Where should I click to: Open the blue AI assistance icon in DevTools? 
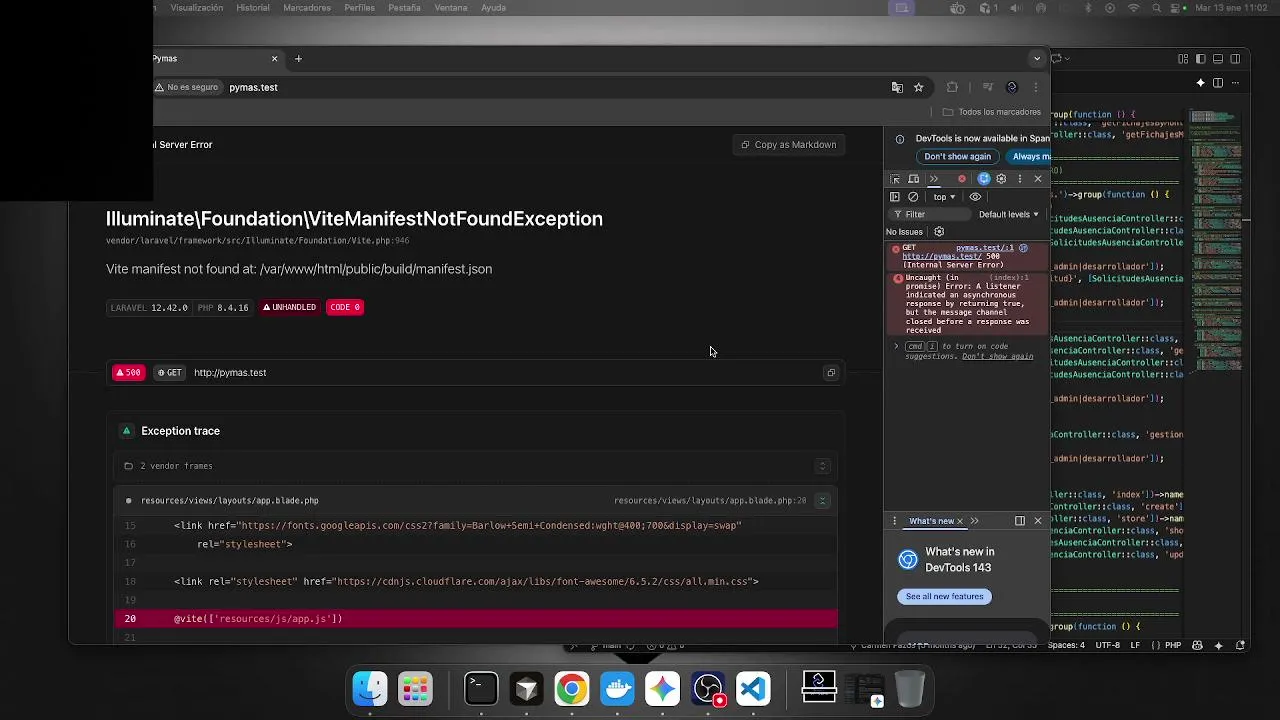pyautogui.click(x=984, y=179)
